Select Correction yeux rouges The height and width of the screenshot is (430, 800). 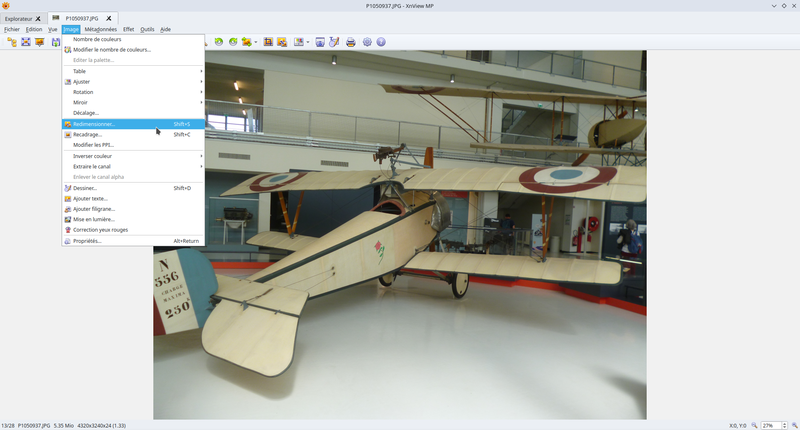point(100,230)
